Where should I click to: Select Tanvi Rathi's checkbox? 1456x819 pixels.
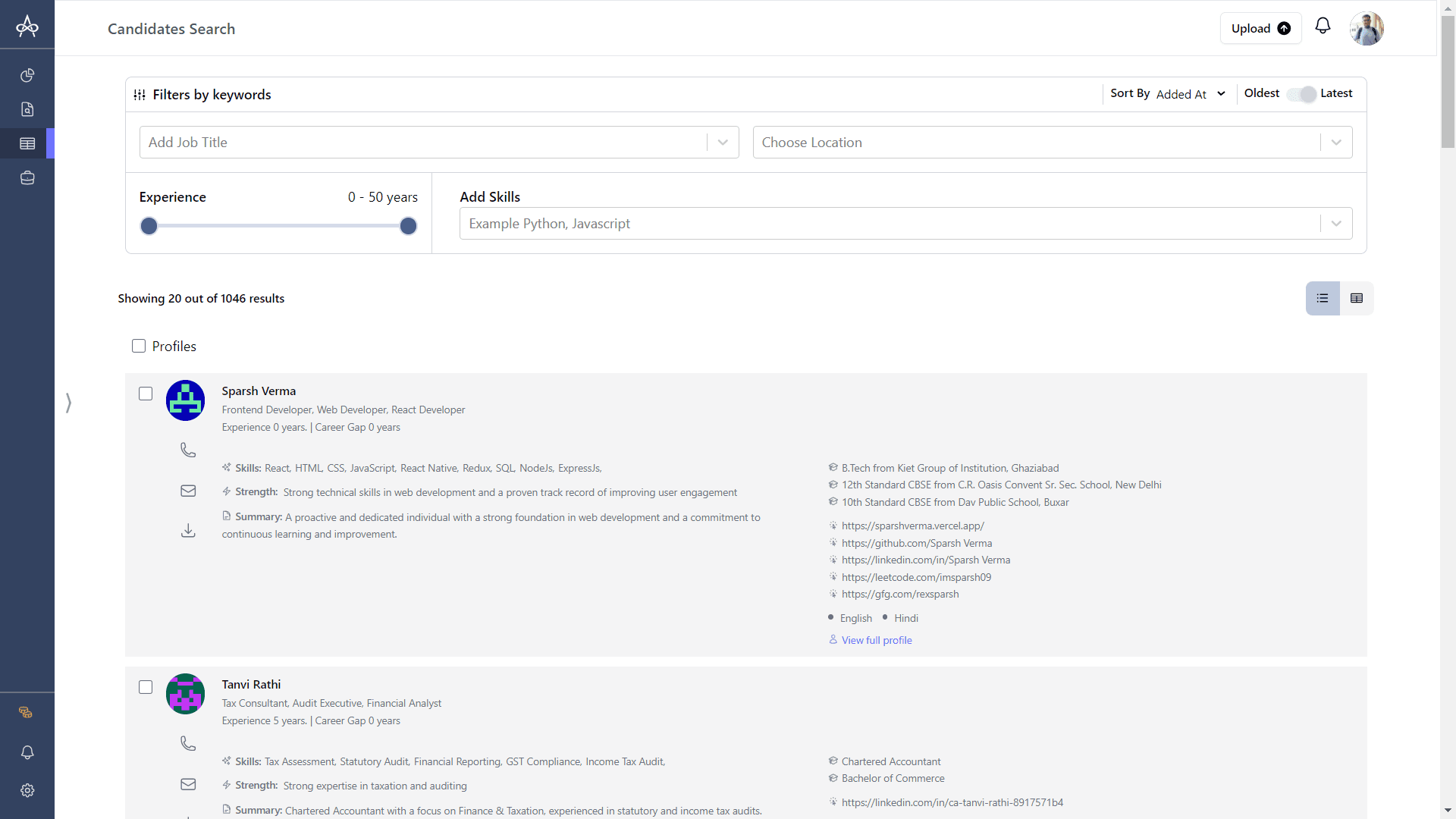pyautogui.click(x=146, y=687)
